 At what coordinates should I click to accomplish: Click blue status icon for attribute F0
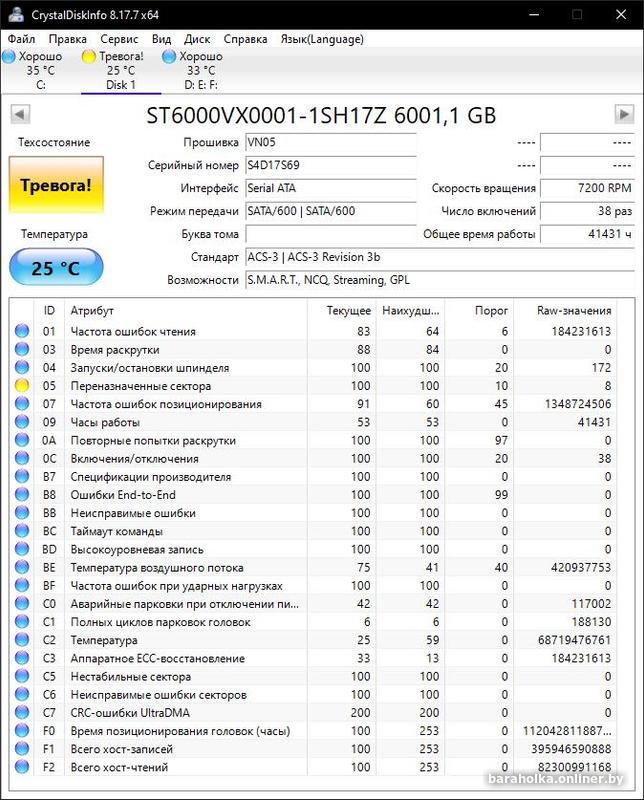(x=22, y=731)
